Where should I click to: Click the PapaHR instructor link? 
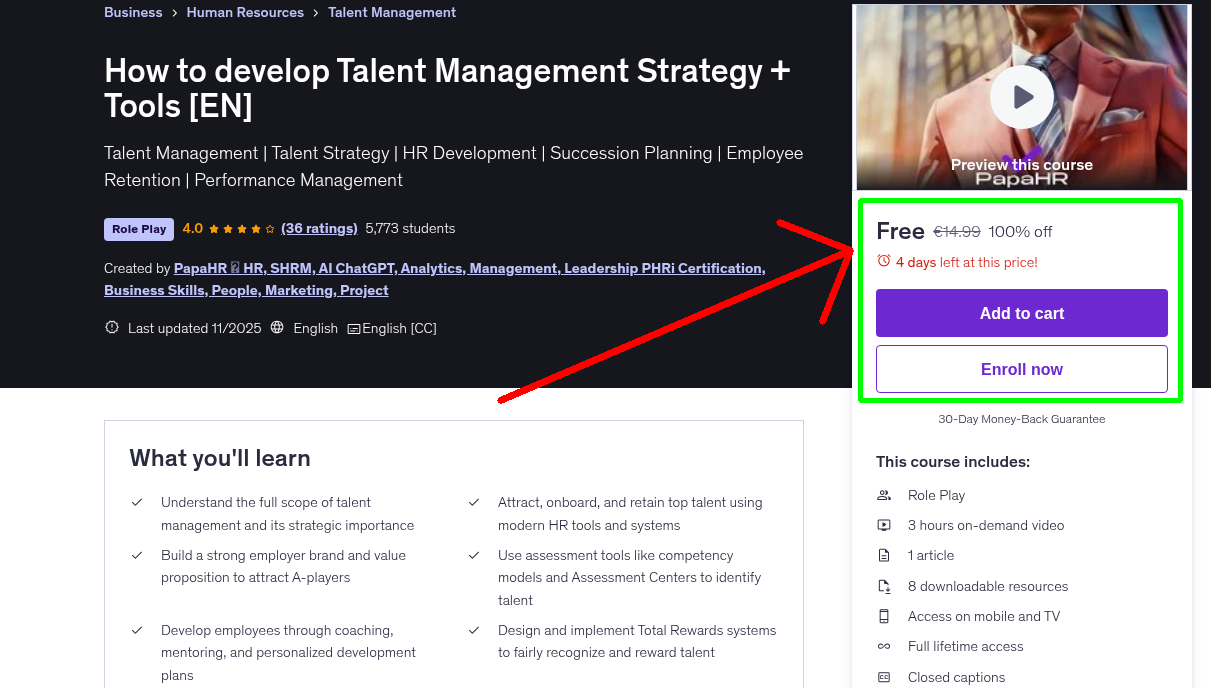pos(202,268)
